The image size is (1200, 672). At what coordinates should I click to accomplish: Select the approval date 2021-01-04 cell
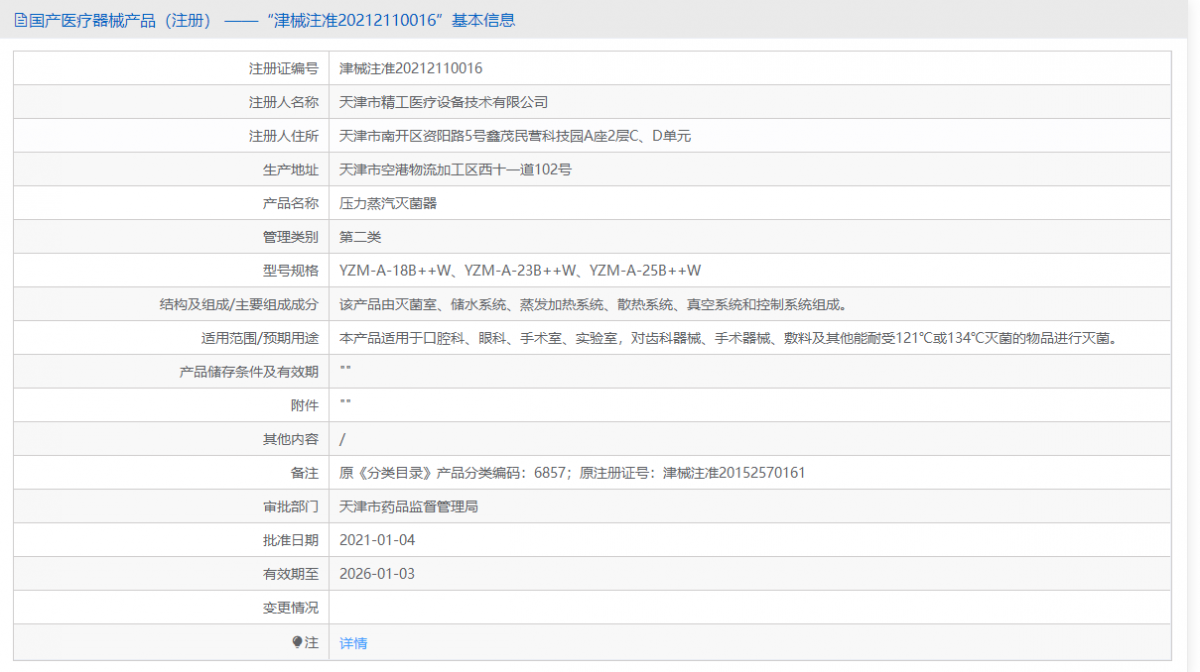click(x=375, y=540)
